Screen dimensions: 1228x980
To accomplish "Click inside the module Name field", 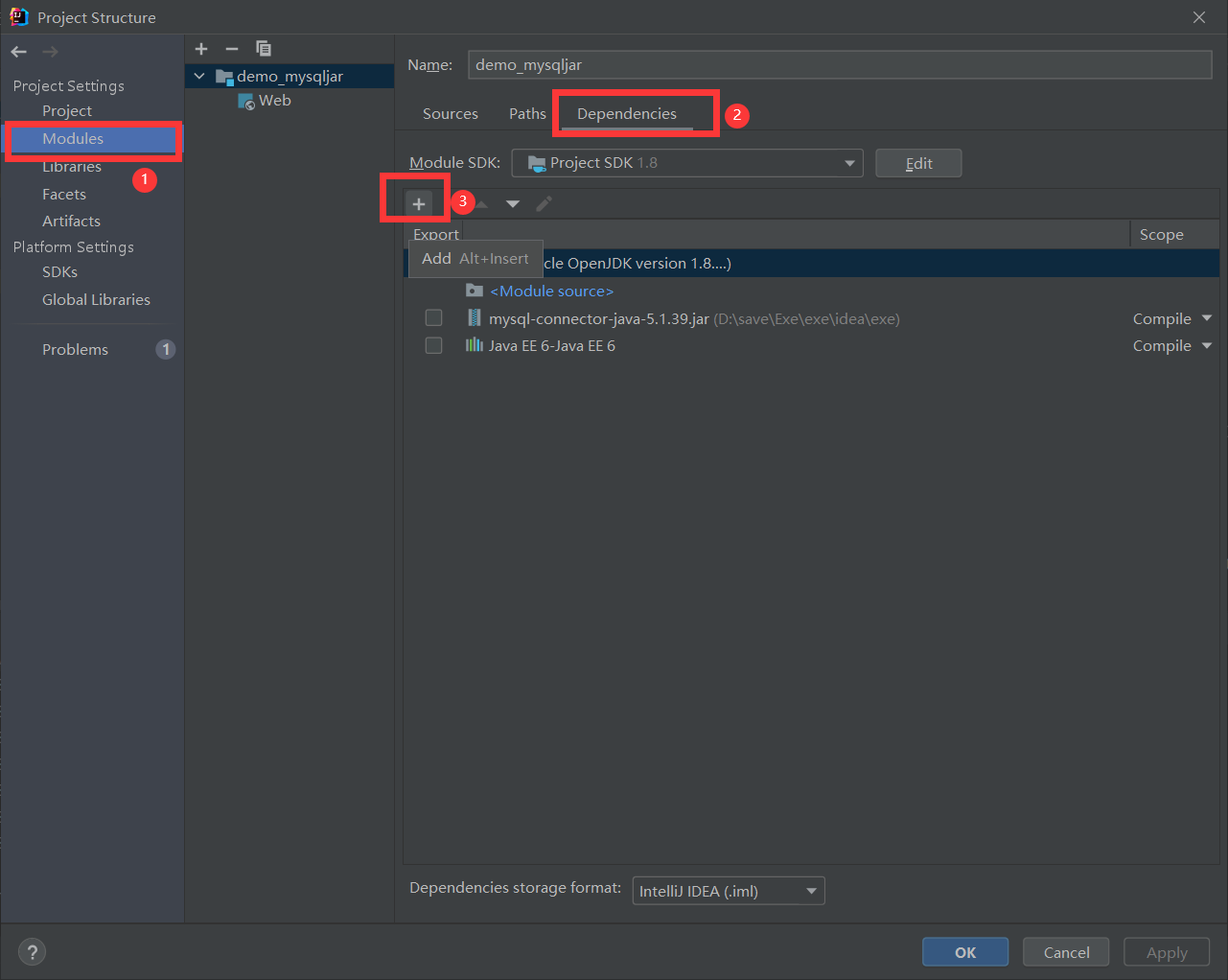I will [840, 64].
